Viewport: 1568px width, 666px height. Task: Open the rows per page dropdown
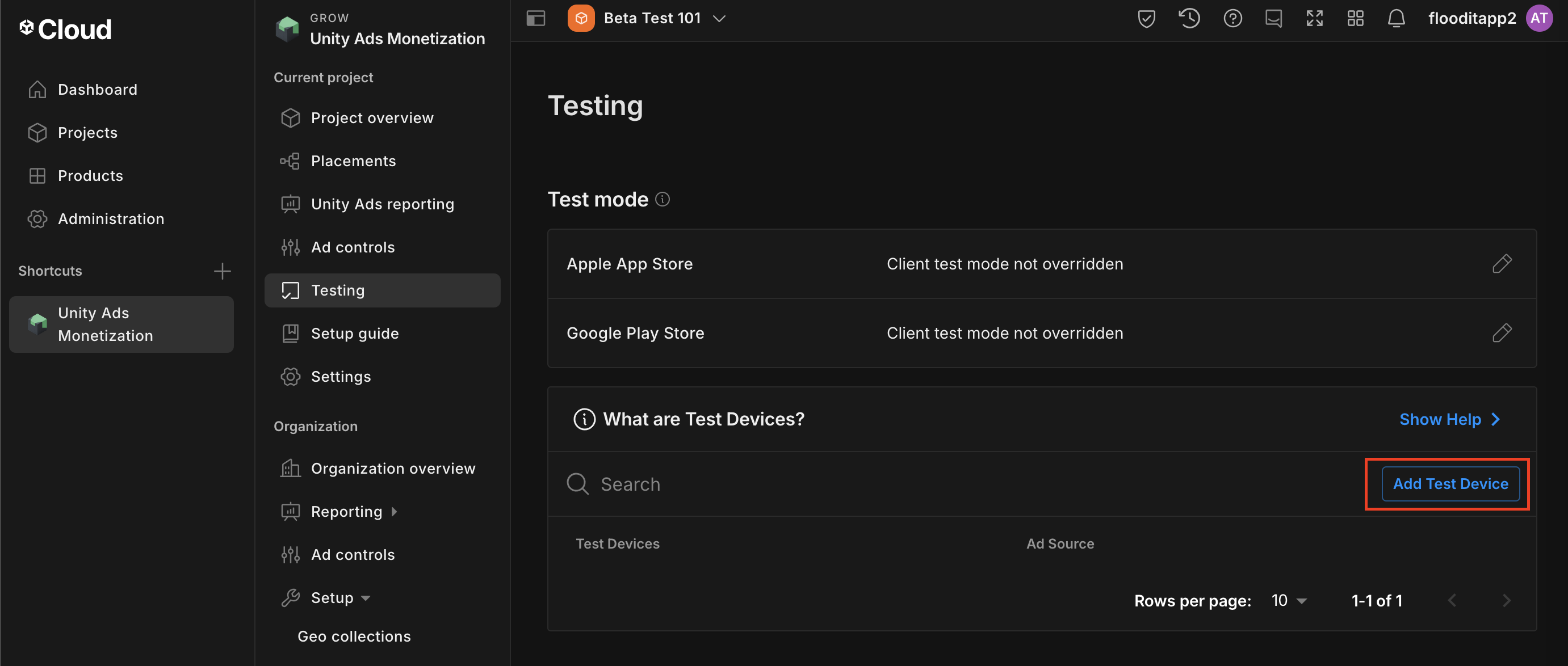(1289, 600)
